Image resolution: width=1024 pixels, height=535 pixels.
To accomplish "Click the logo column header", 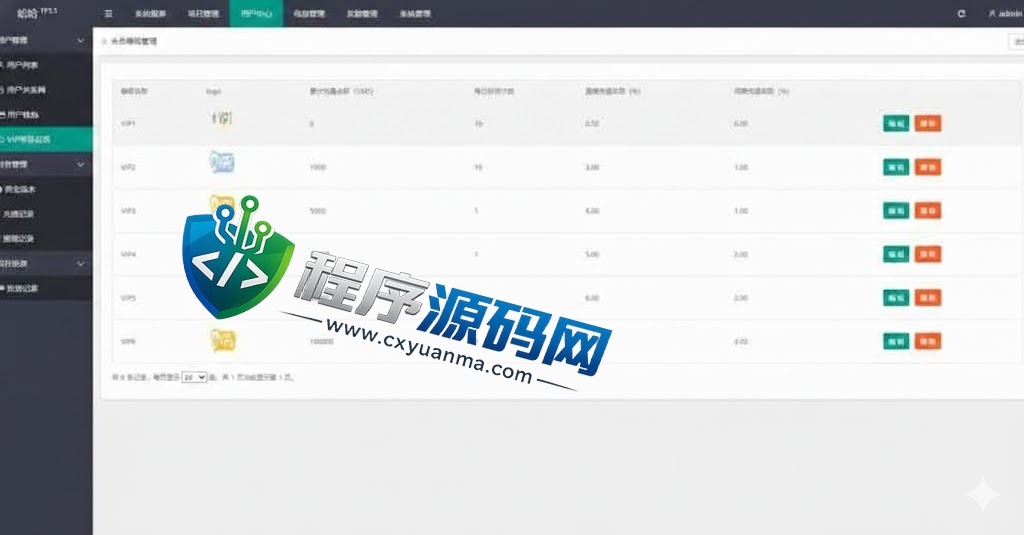I will pos(214,91).
